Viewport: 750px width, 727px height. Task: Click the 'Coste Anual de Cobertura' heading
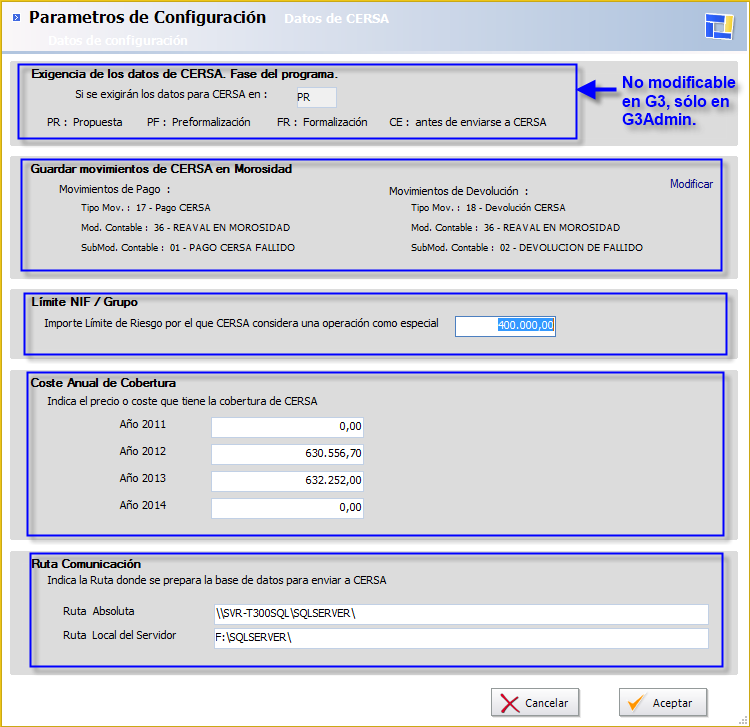(103, 383)
